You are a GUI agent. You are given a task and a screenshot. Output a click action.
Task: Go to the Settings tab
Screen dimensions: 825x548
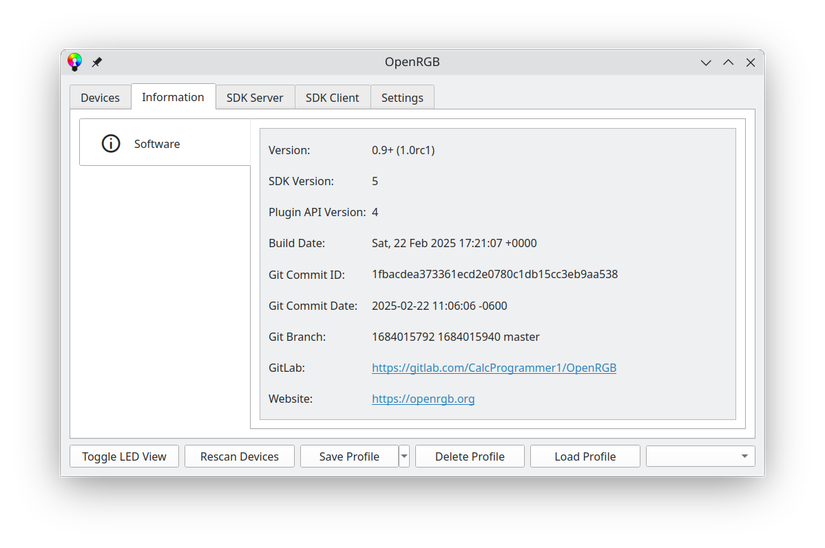coord(403,98)
